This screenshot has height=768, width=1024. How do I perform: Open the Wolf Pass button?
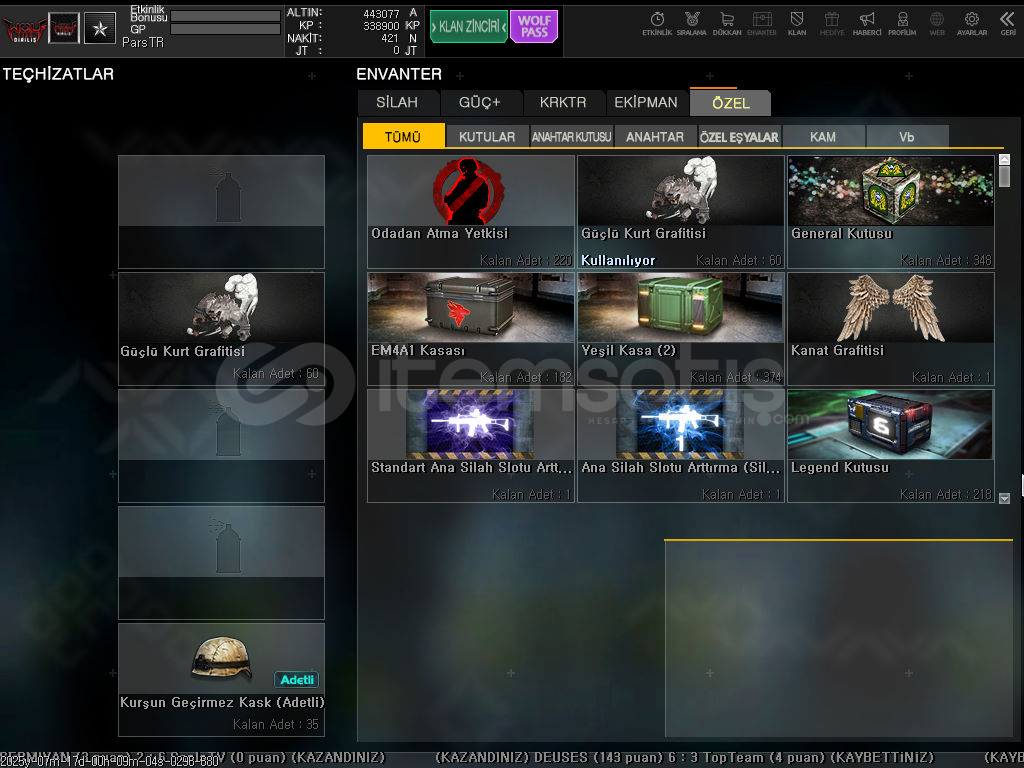click(534, 27)
